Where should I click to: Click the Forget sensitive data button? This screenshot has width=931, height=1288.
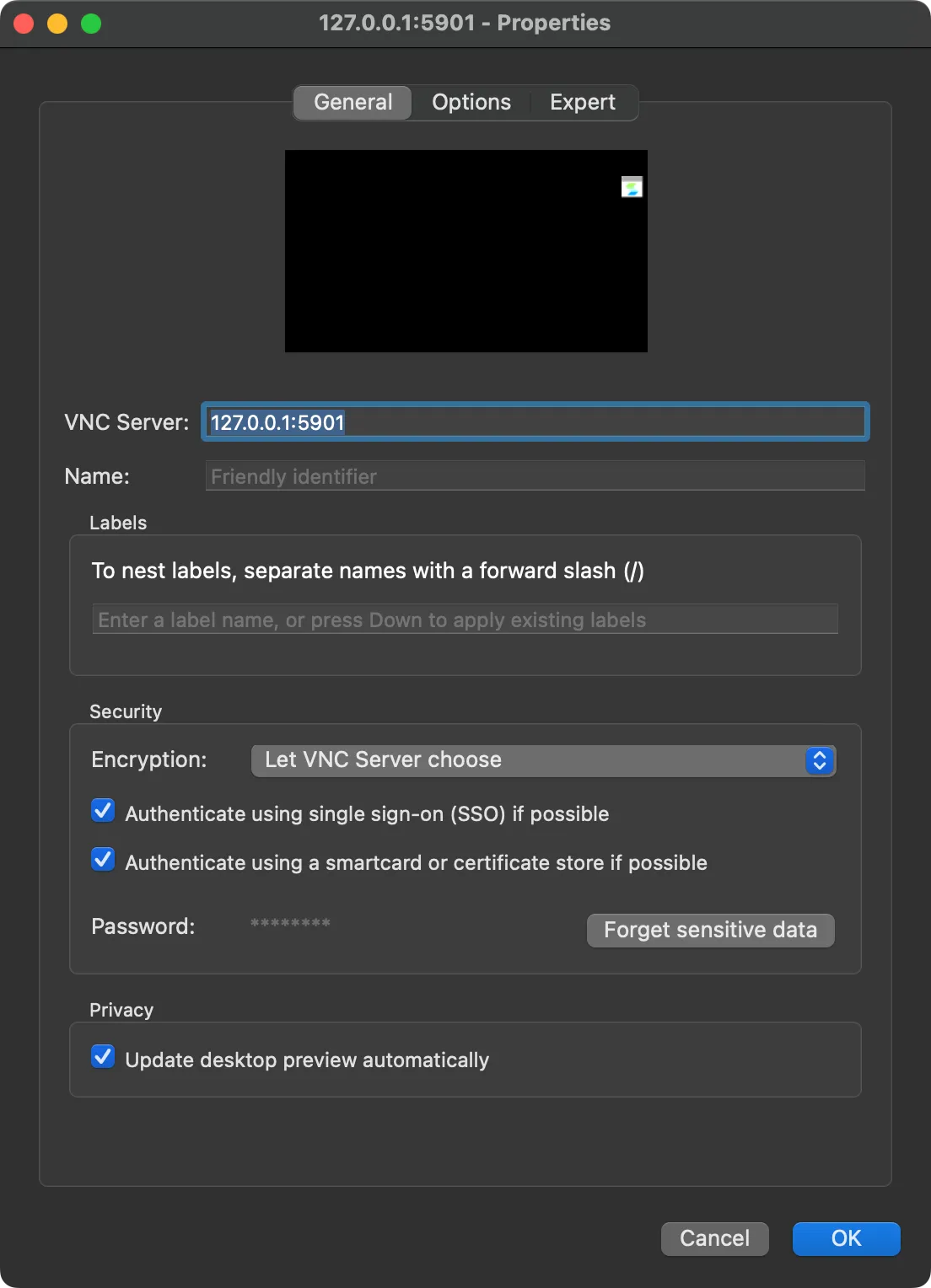coord(709,930)
